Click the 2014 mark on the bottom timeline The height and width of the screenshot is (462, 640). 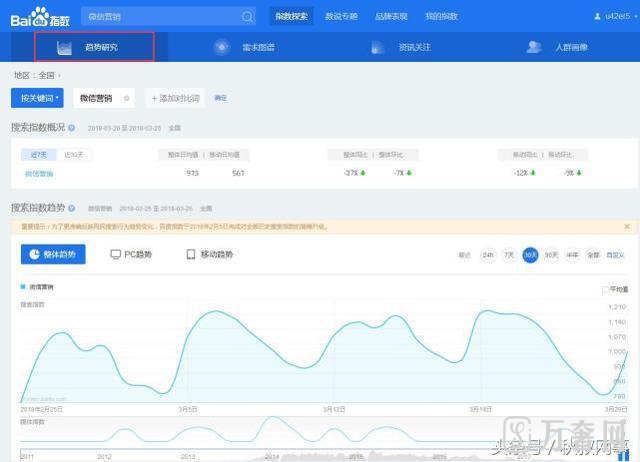coord(271,457)
